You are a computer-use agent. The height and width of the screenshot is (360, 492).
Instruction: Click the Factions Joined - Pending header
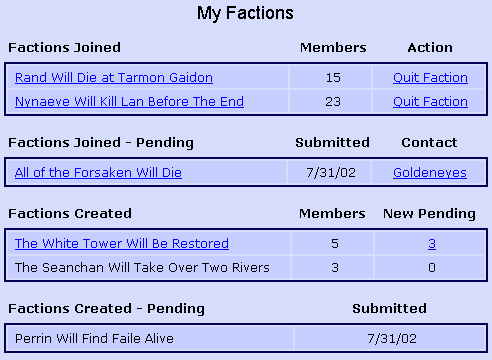101,143
